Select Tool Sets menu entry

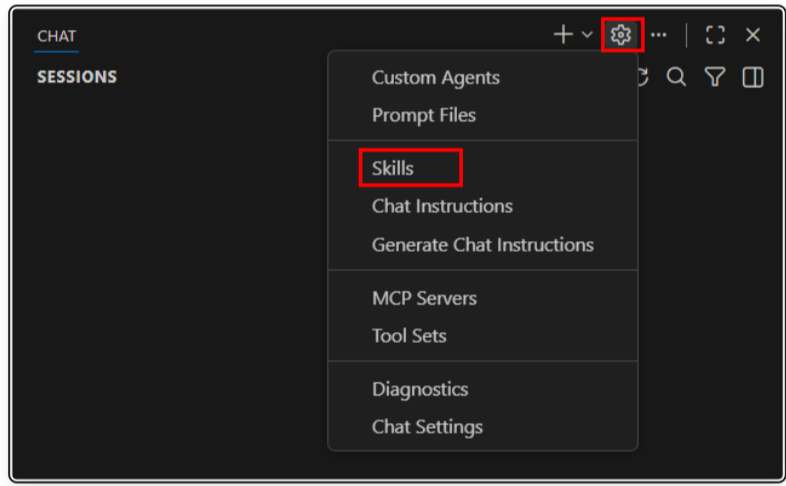point(409,336)
